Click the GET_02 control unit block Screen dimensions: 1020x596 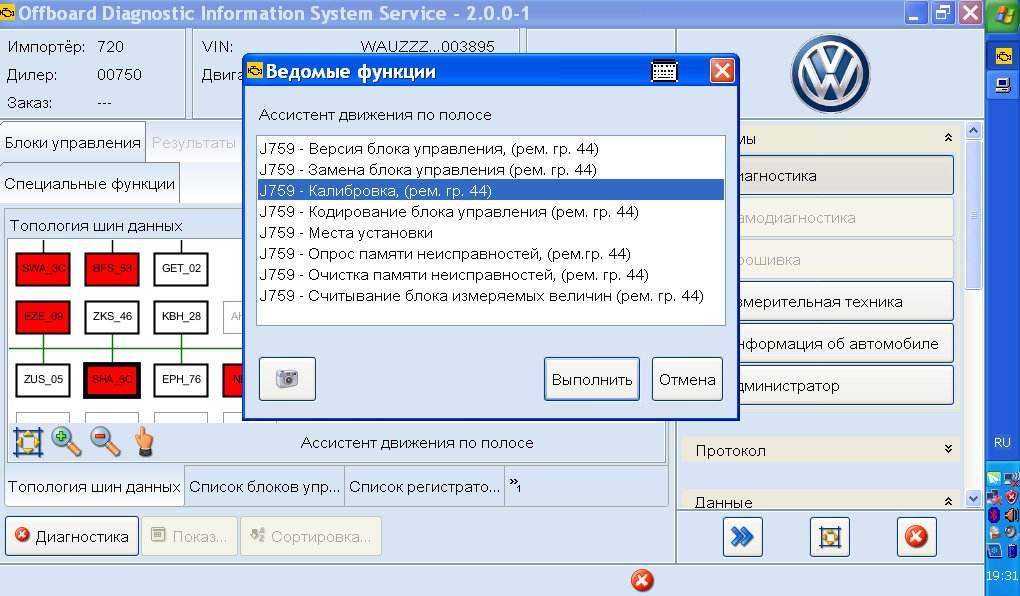coord(181,269)
